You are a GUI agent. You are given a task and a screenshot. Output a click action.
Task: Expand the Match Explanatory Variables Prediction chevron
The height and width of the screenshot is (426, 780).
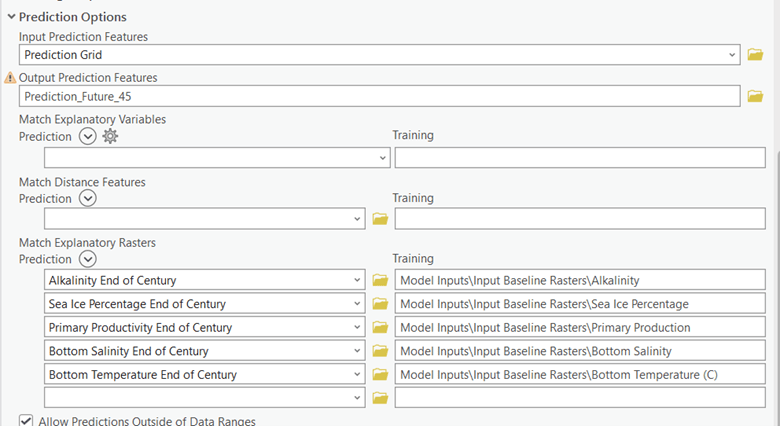[87, 136]
